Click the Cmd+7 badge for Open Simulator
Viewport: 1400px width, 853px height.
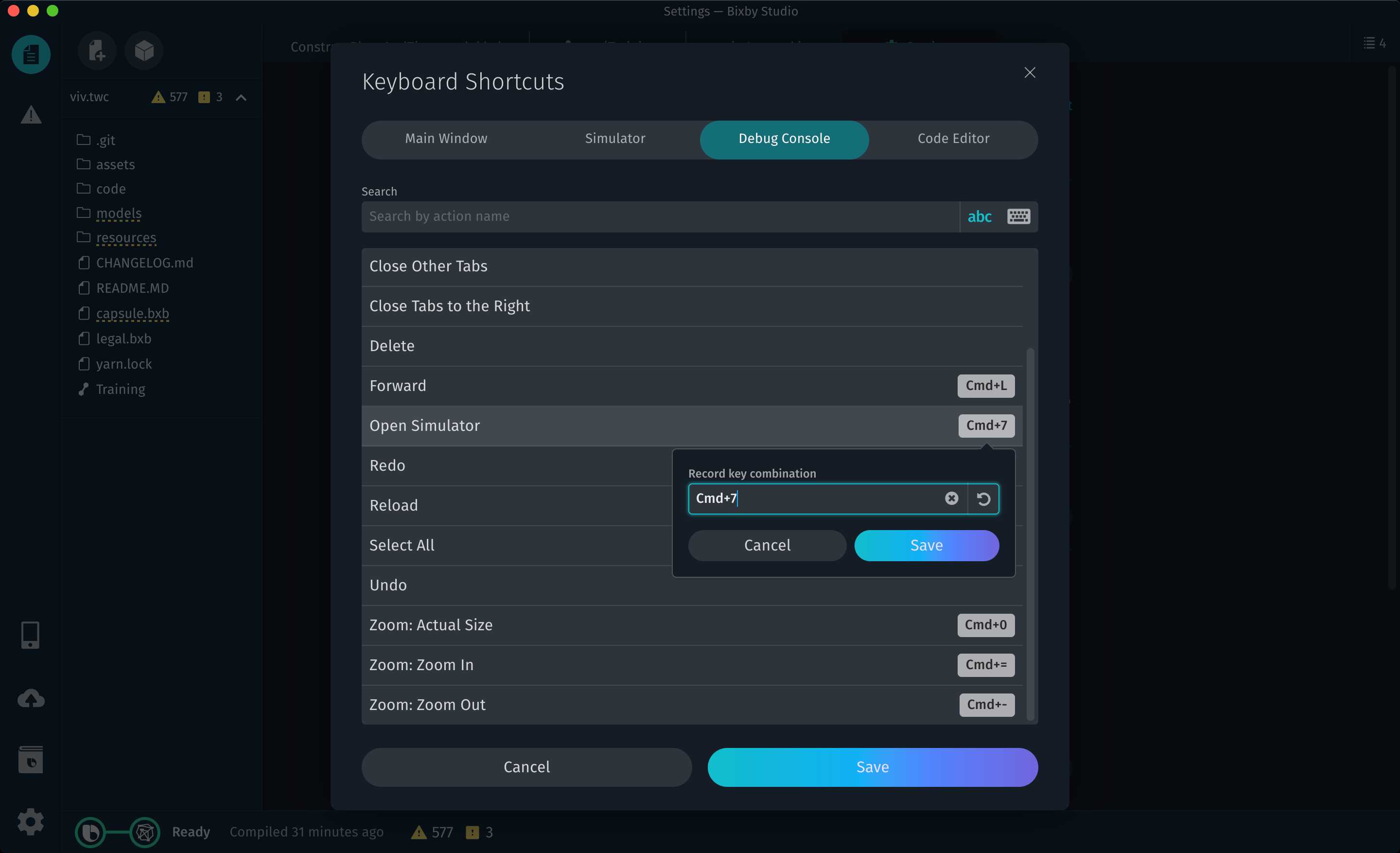click(986, 426)
